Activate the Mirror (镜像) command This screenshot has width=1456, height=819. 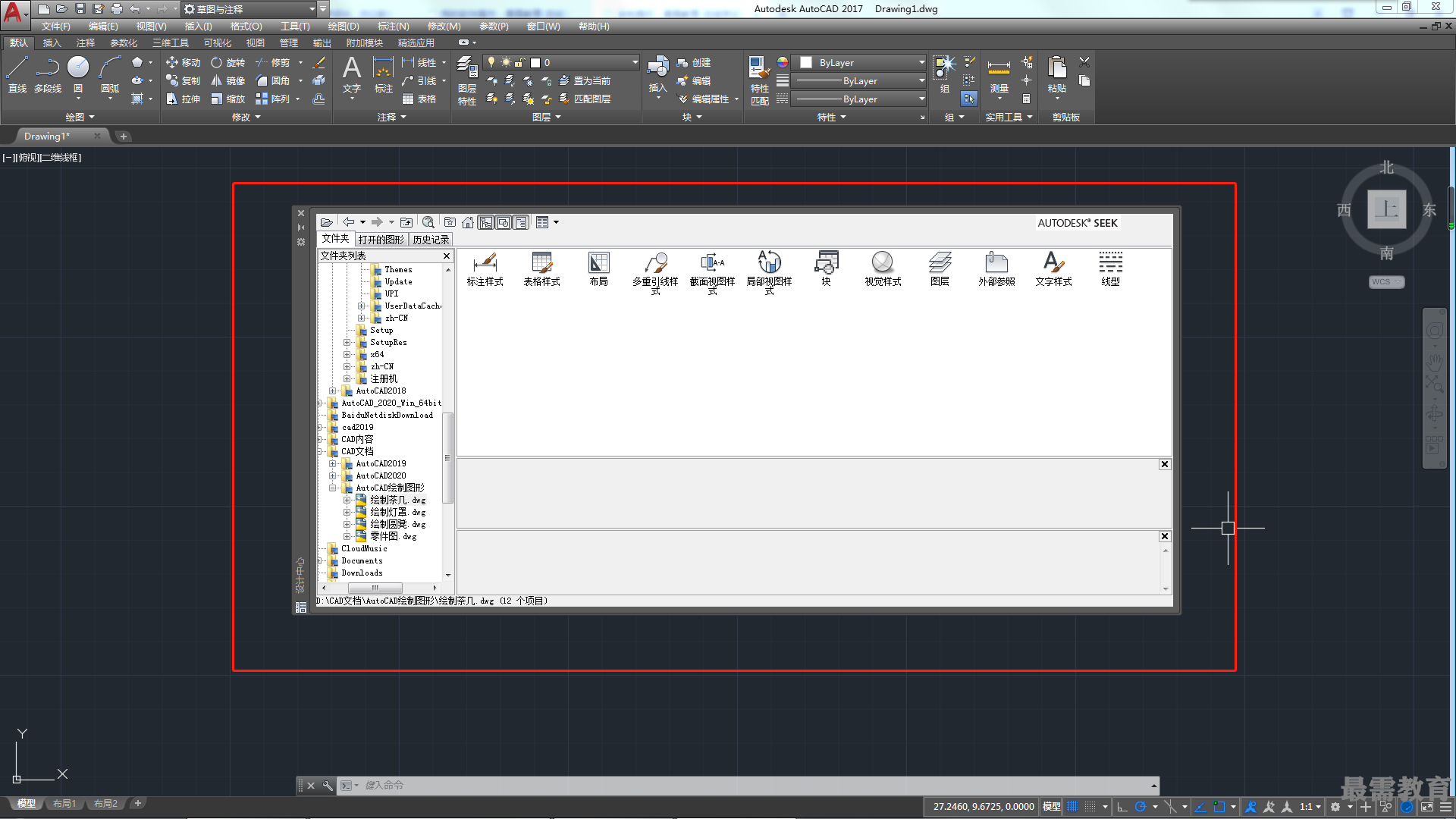point(228,80)
